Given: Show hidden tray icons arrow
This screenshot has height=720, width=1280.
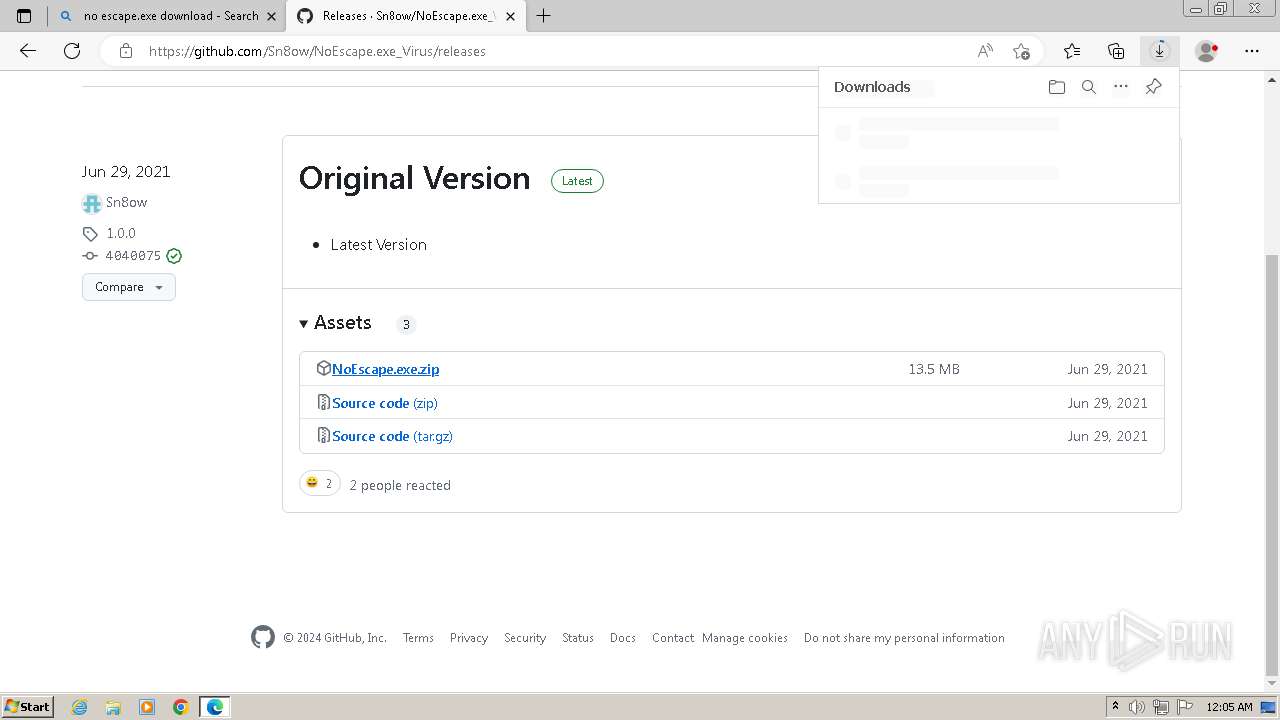Looking at the screenshot, I should (1115, 707).
